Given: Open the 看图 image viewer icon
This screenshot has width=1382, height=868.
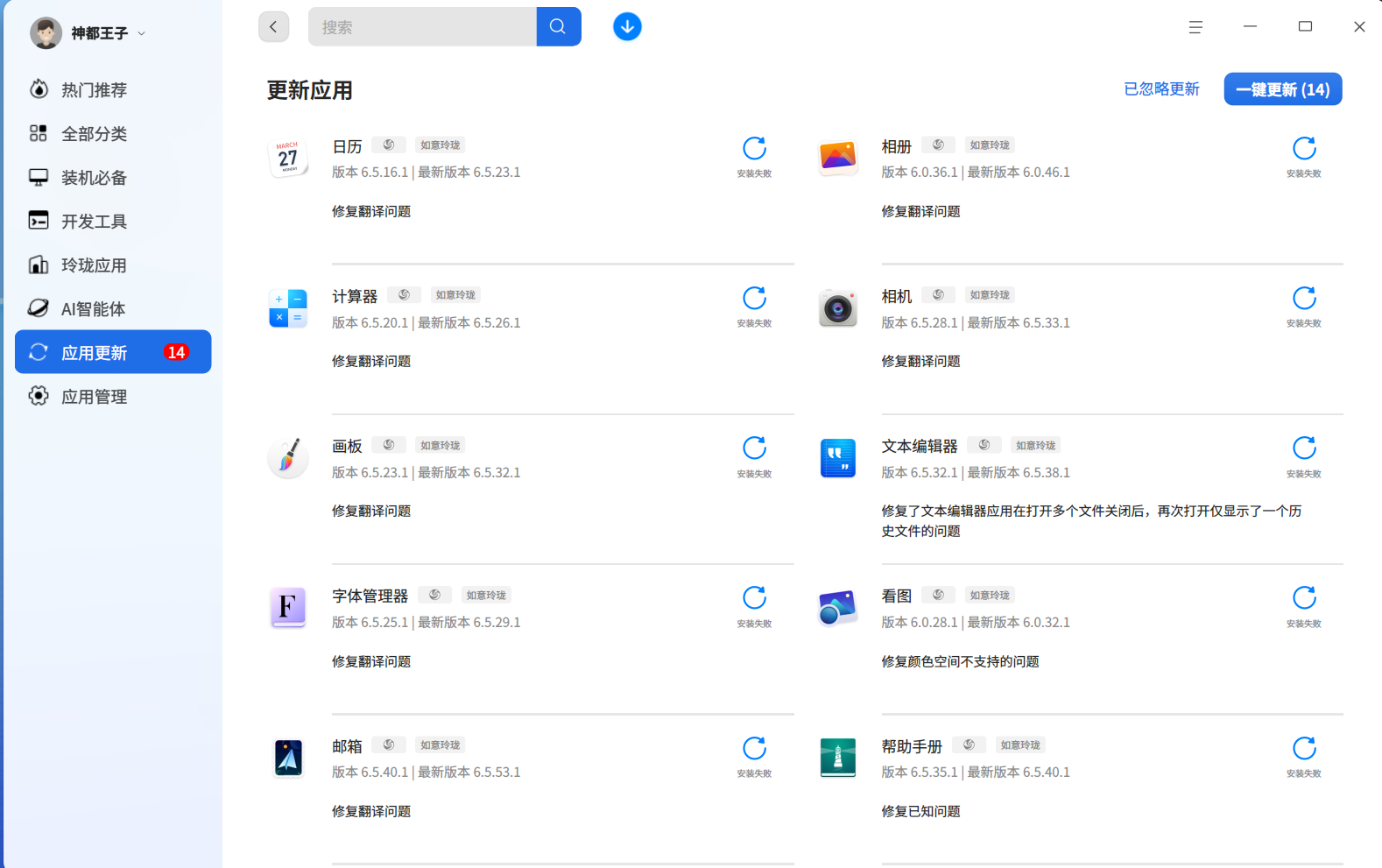Looking at the screenshot, I should [x=838, y=608].
